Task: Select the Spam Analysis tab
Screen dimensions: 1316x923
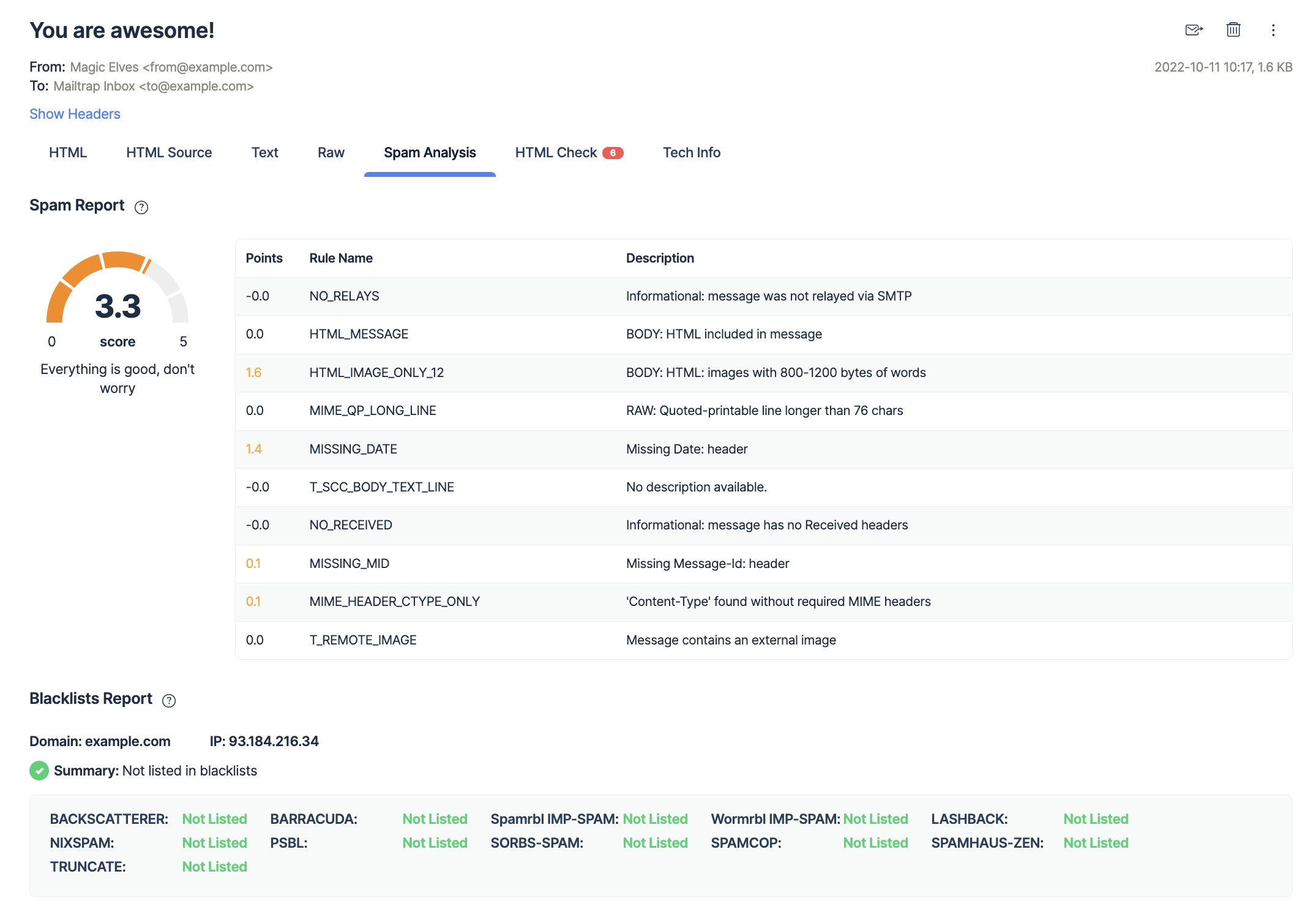Action: [x=430, y=152]
